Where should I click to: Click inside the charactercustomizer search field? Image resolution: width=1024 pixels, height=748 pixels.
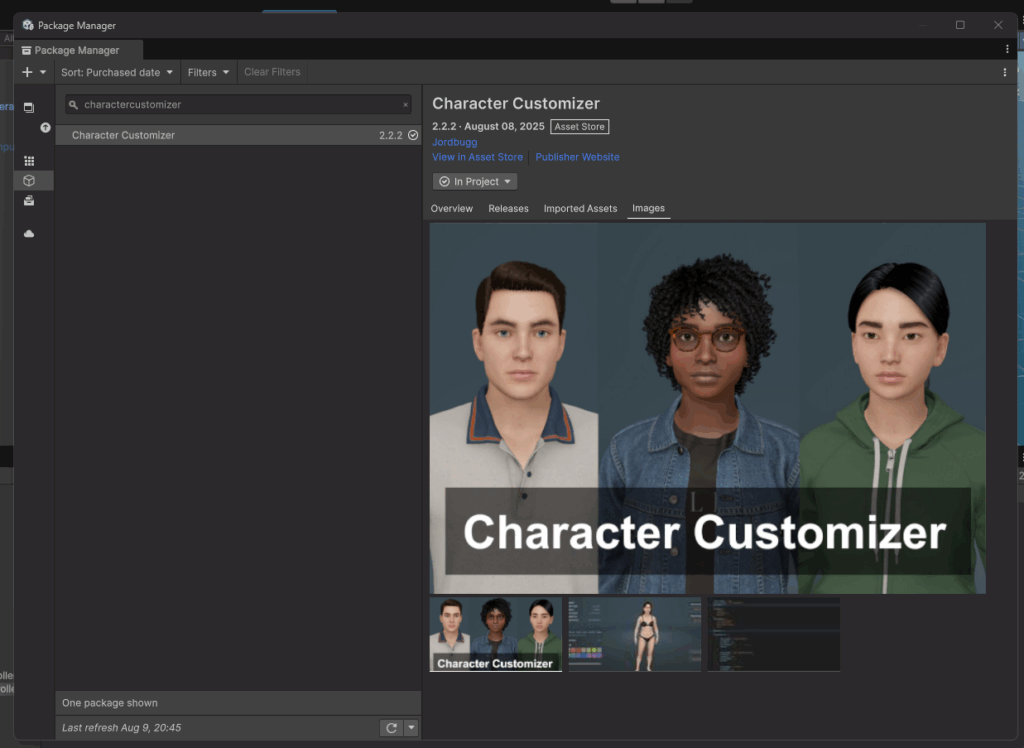(x=238, y=105)
